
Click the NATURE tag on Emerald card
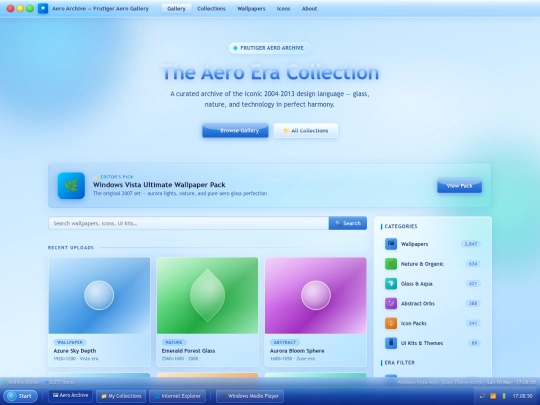(x=174, y=342)
